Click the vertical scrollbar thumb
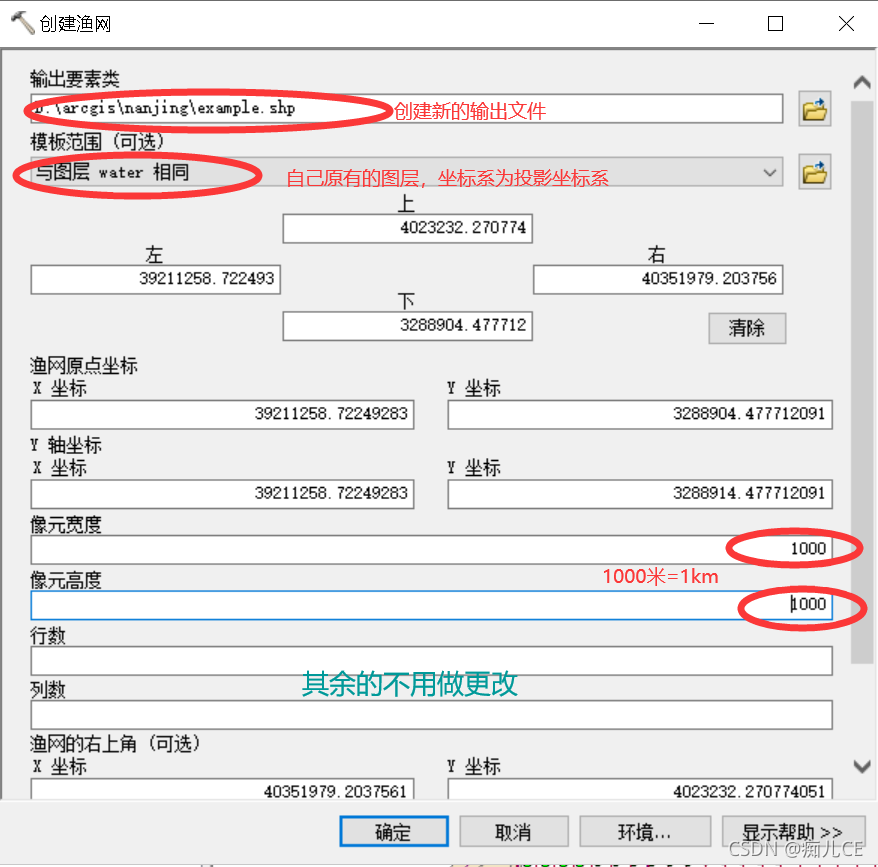Viewport: 878px width, 867px height. [x=862, y=382]
